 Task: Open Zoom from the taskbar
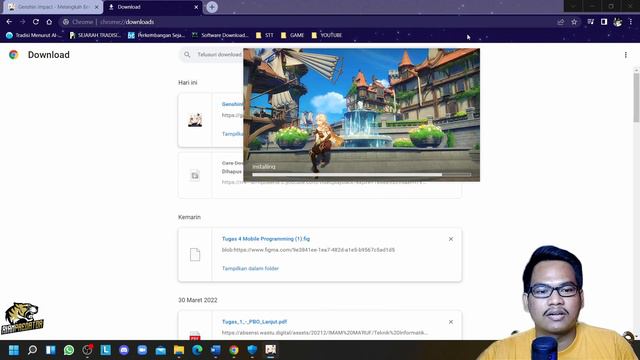(142, 350)
